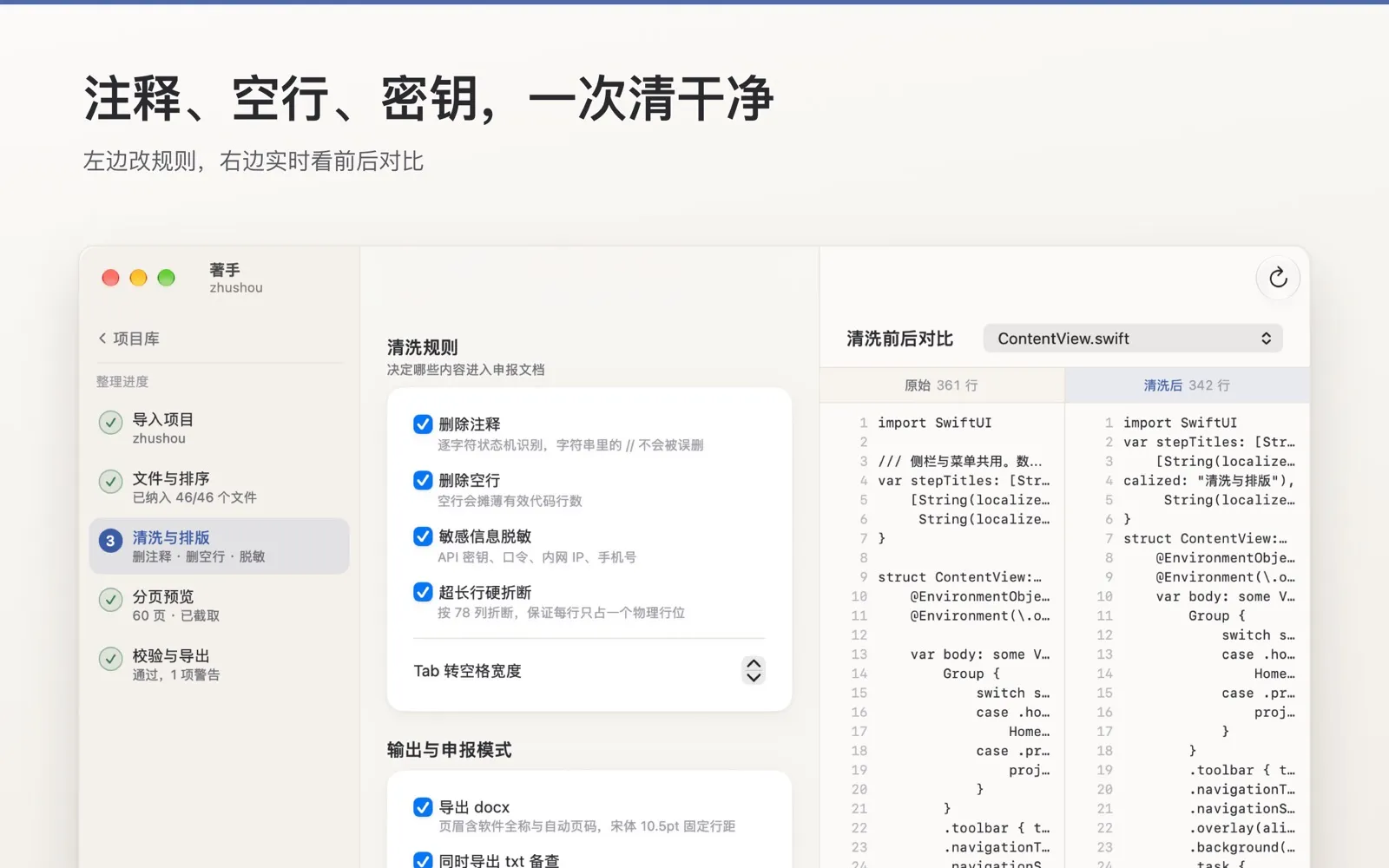Click the original line '/// 侧栏与菜单共用。数…'
This screenshot has height=868, width=1389.
point(959,462)
